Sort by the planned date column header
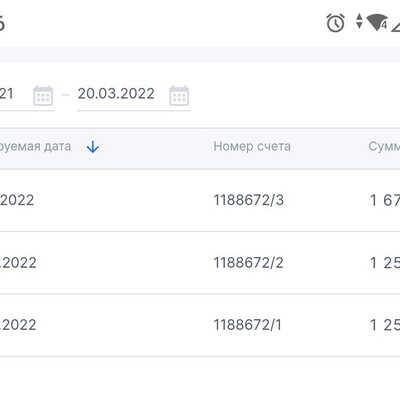The width and height of the screenshot is (400, 400). (x=35, y=146)
